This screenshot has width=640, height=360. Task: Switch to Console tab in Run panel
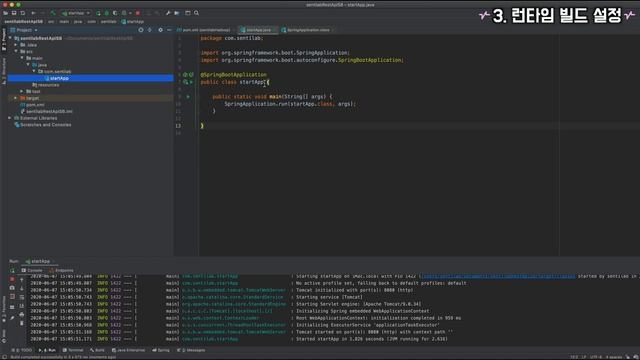coord(32,270)
